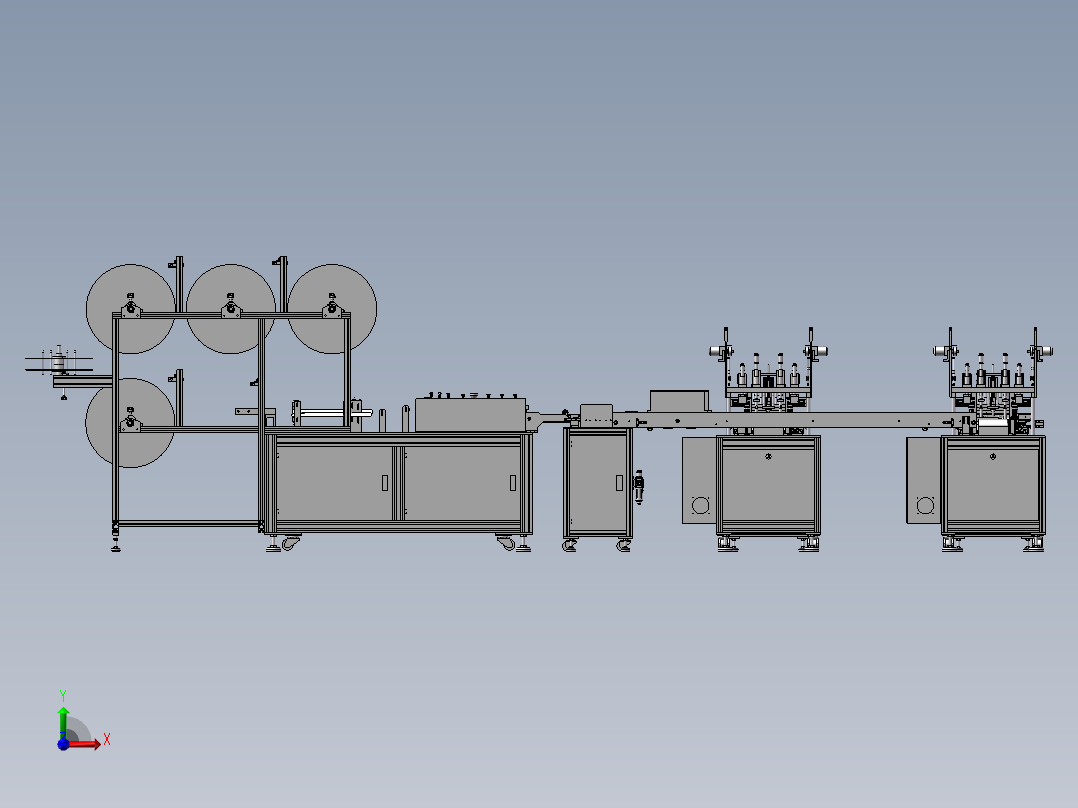Click the red X axis arrow of the triad
Viewport: 1078px width, 808px height.
(x=84, y=744)
